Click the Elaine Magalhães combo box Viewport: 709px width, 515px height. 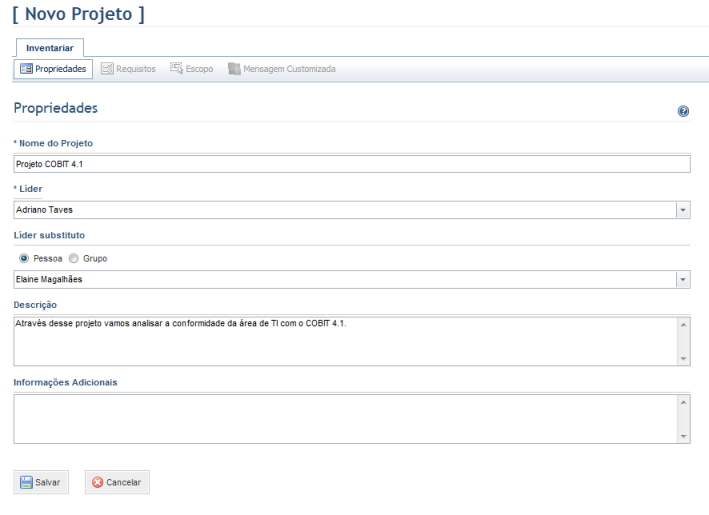click(352, 280)
